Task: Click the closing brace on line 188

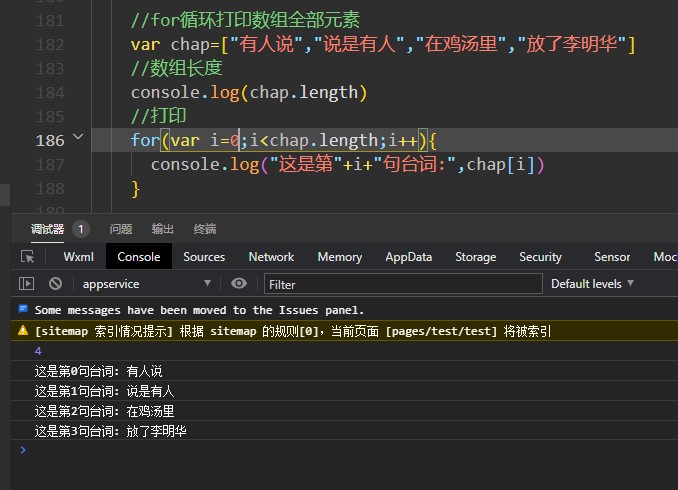Action: 135,189
